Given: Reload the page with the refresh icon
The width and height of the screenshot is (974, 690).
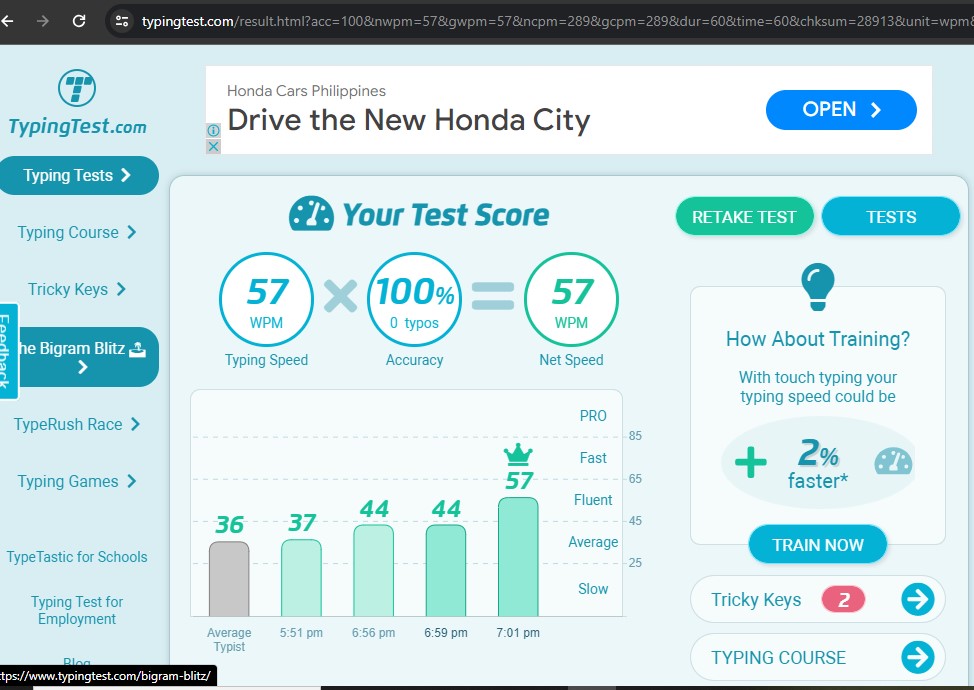Looking at the screenshot, I should click(x=79, y=21).
